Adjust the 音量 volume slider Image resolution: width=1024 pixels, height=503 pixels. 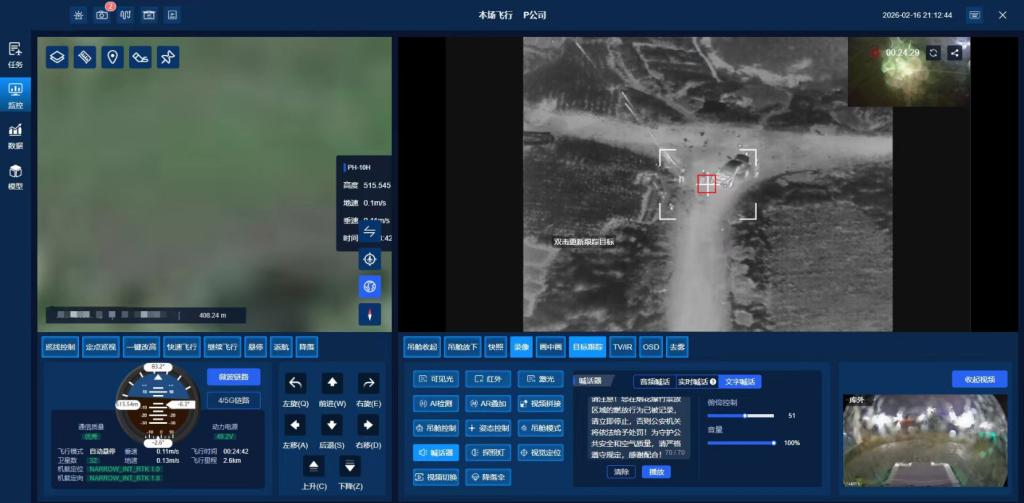point(741,442)
